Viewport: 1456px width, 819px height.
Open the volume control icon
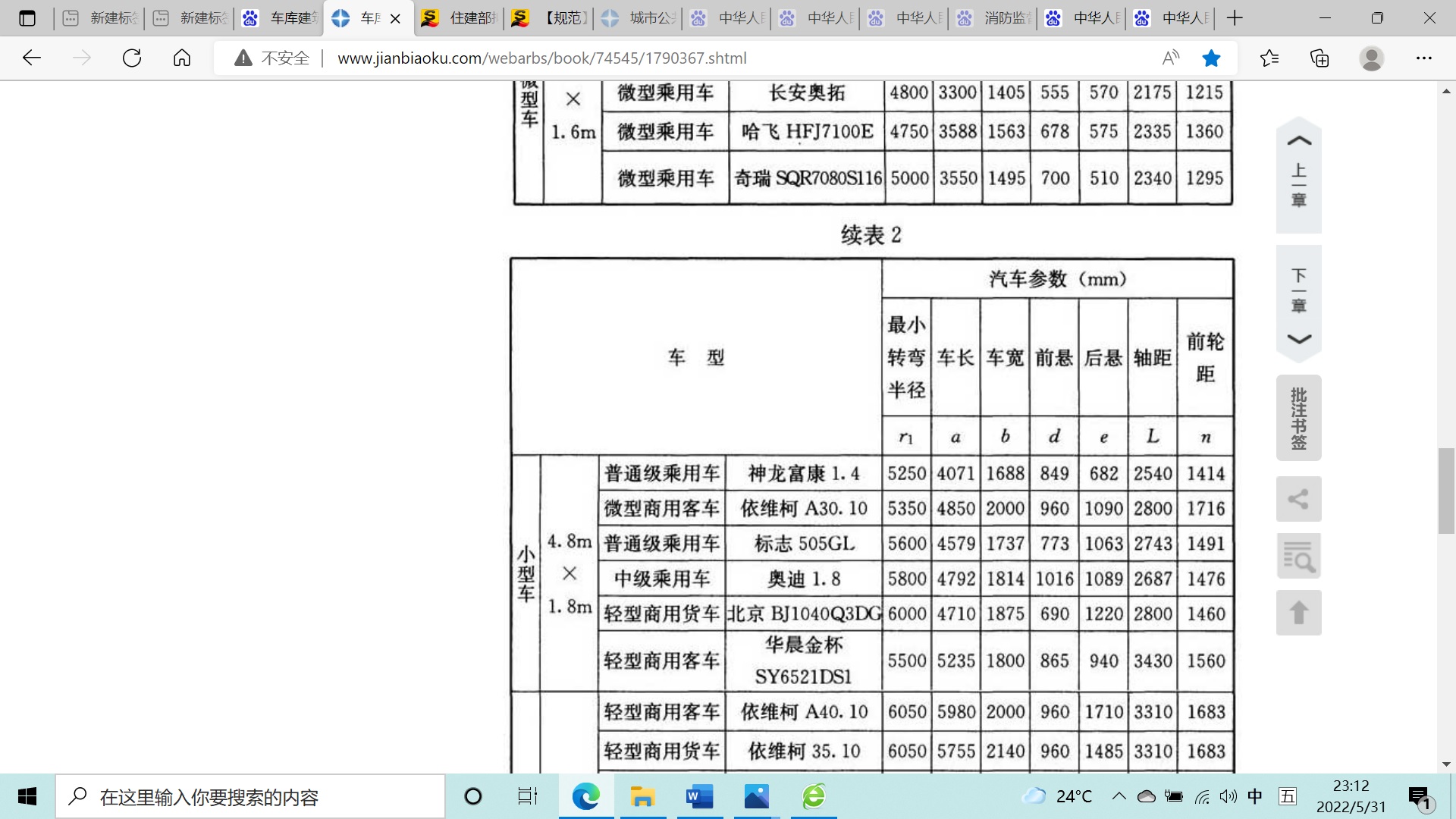(x=1228, y=796)
